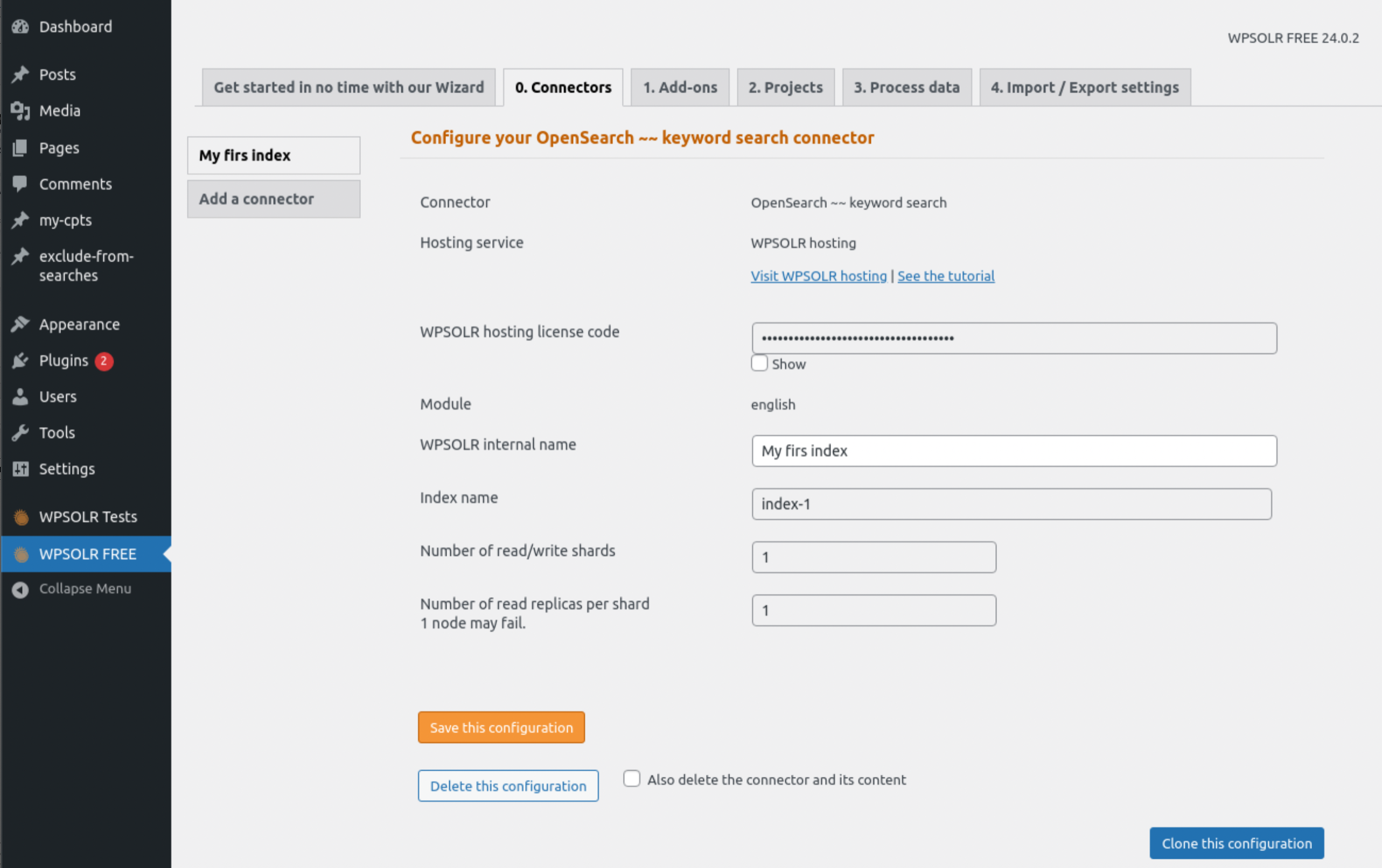
Task: Click the Users person icon
Action: 20,396
